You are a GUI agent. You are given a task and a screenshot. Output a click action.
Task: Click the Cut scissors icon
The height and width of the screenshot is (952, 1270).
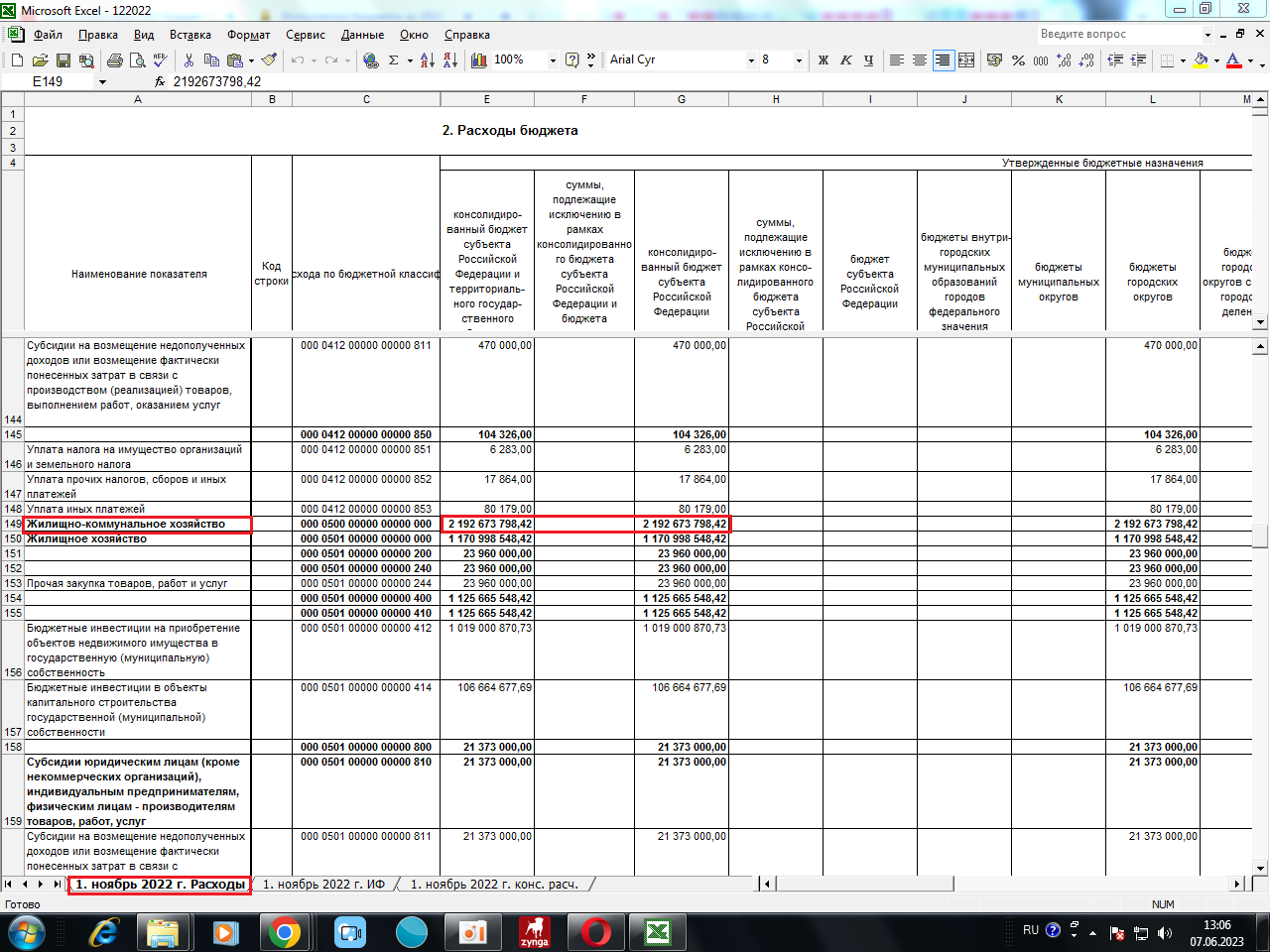pyautogui.click(x=190, y=60)
